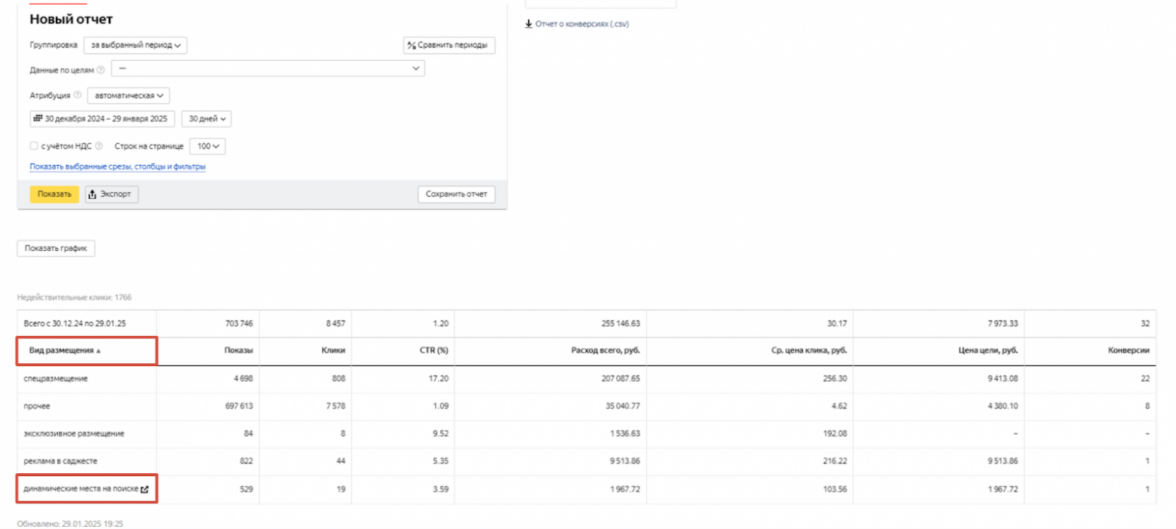Click the help icon next to с учётом НДС

pyautogui.click(x=99, y=146)
